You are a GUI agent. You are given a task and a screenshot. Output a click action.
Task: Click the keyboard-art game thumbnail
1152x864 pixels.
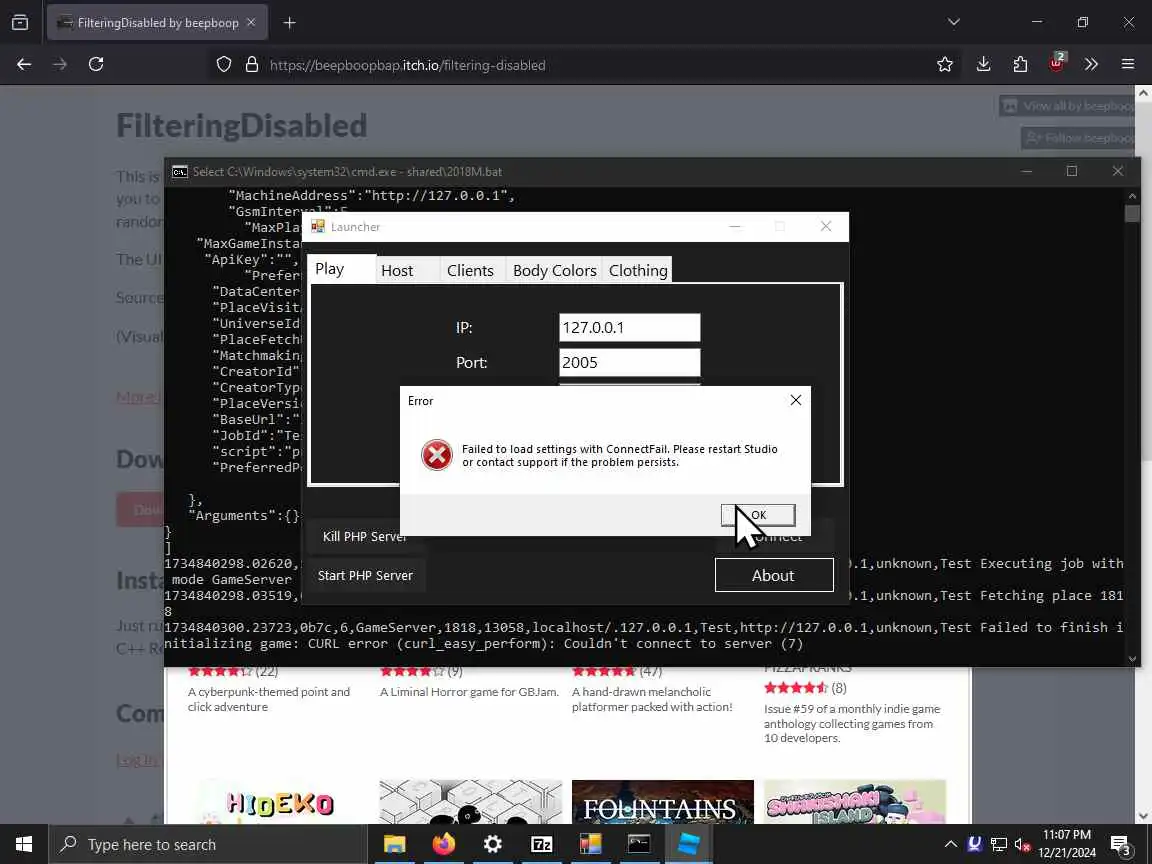tap(471, 802)
